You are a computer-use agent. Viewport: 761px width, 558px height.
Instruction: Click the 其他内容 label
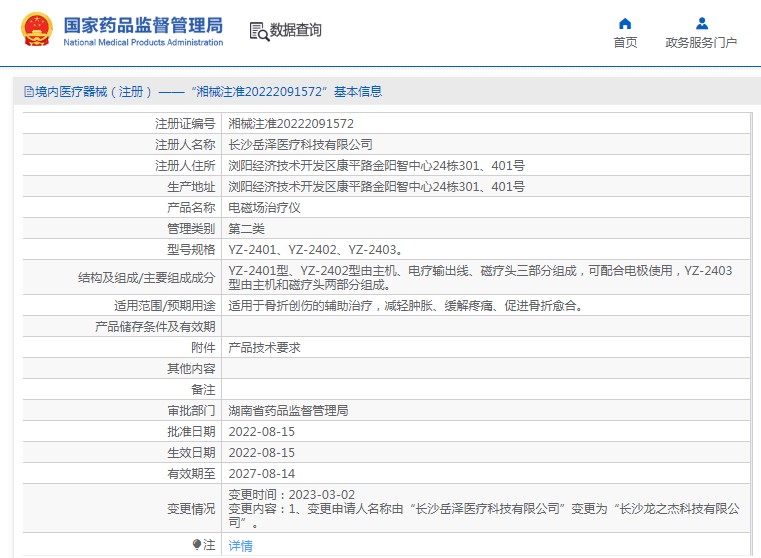pyautogui.click(x=191, y=368)
